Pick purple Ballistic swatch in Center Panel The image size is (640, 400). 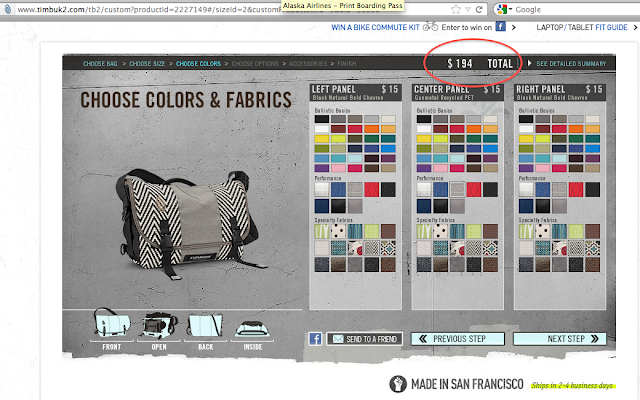tap(424, 168)
